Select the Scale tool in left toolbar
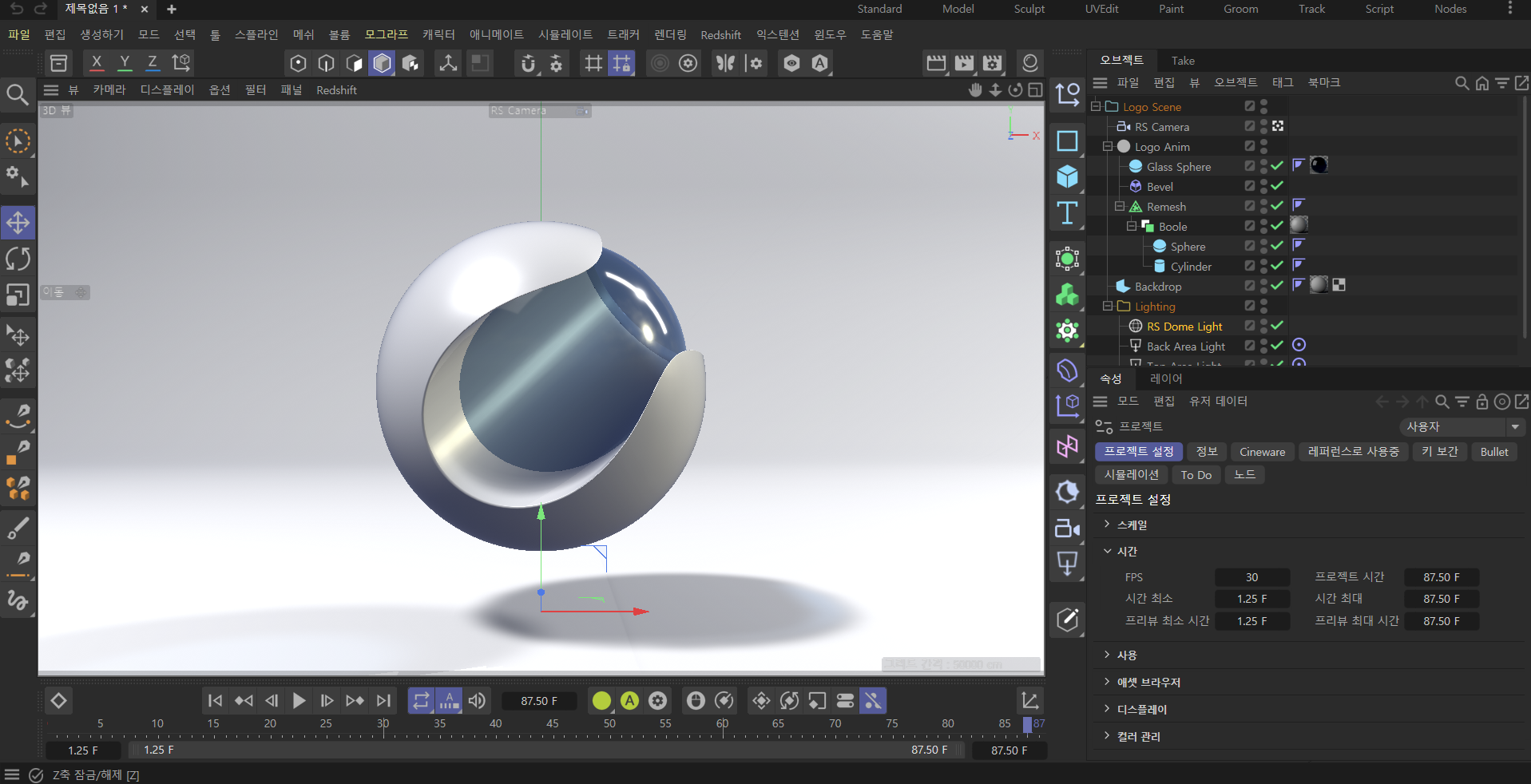The height and width of the screenshot is (784, 1531). (18, 295)
